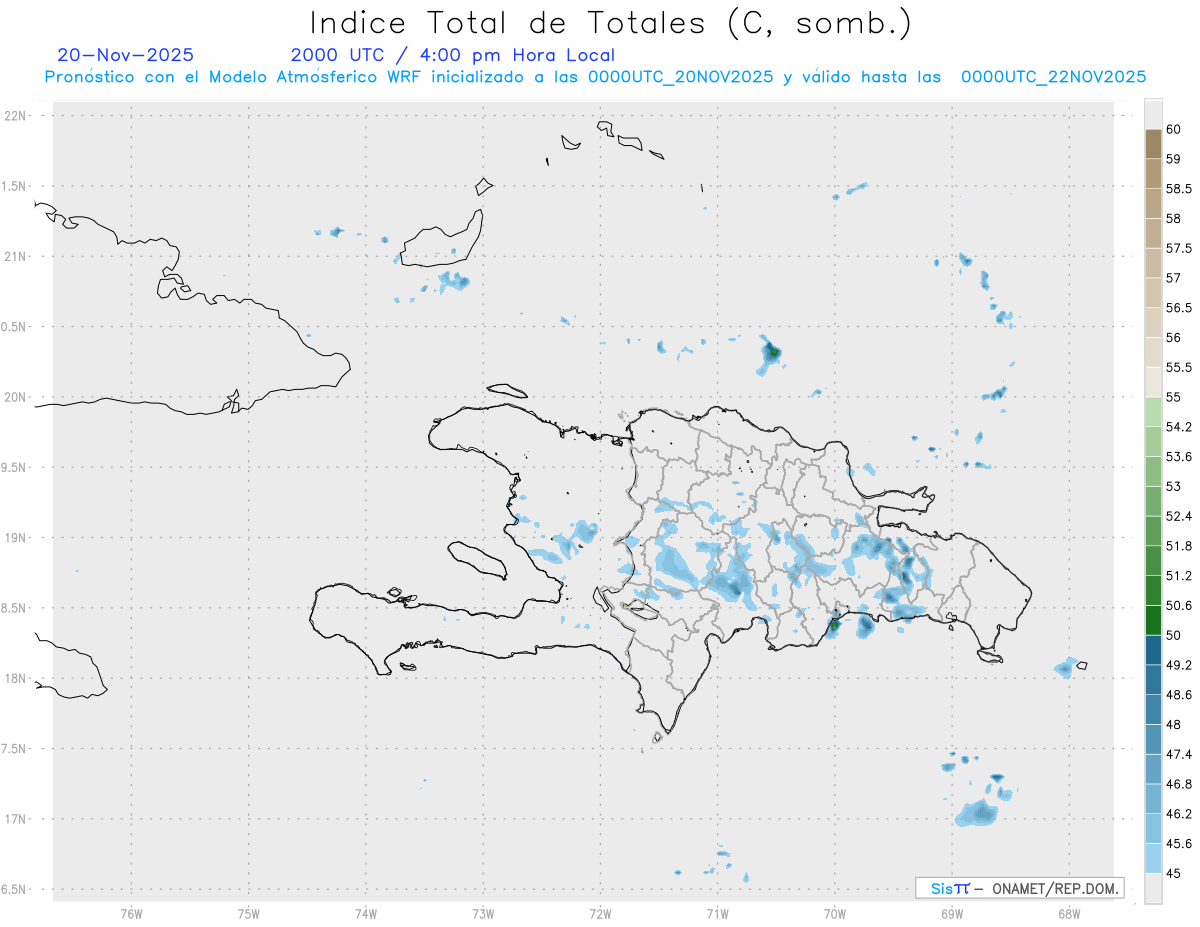Click the colorbar label '45.6'
Image resolution: width=1200 pixels, height=927 pixels.
coord(1178,843)
